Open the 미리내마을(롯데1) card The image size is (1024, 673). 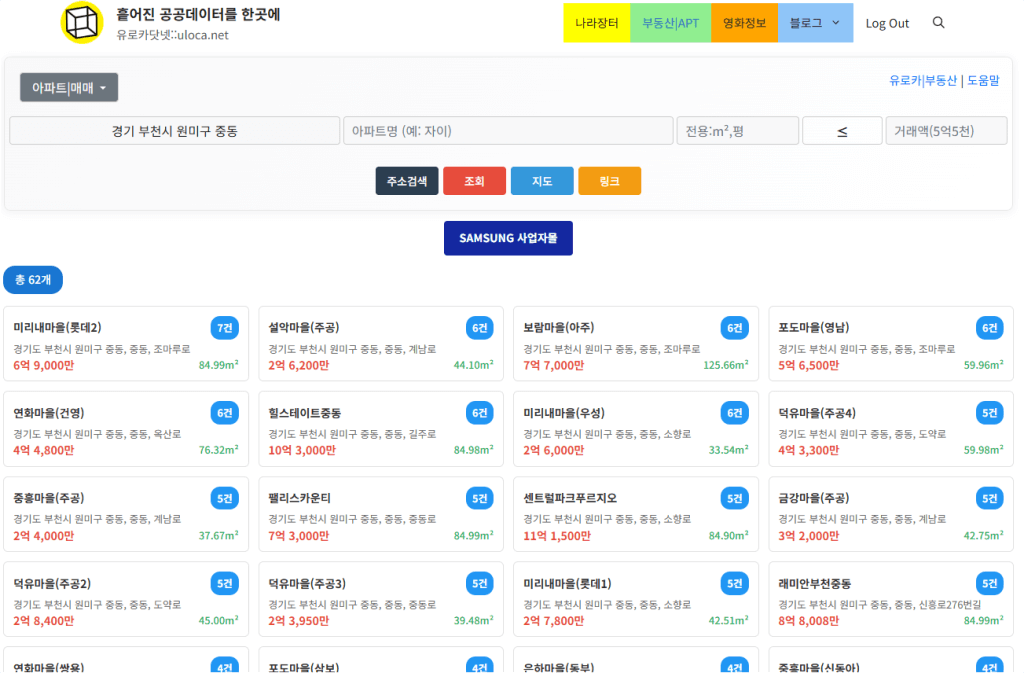click(636, 599)
